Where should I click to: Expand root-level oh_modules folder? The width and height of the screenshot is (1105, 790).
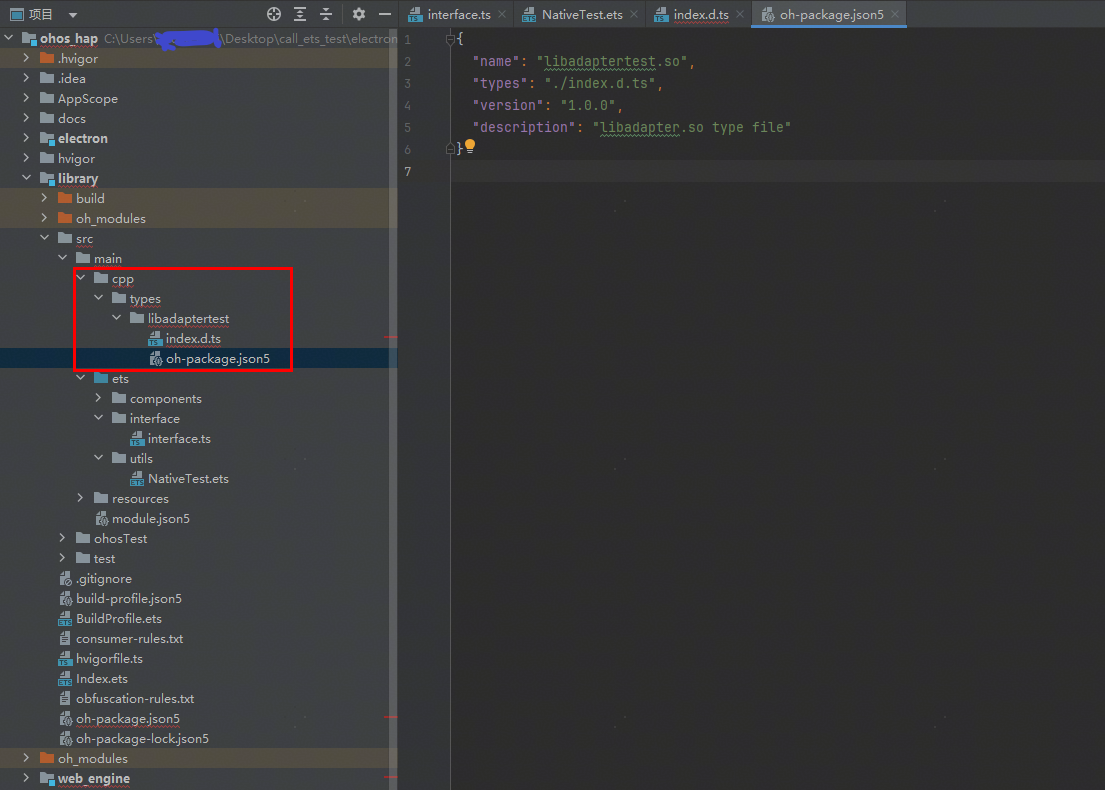point(26,758)
